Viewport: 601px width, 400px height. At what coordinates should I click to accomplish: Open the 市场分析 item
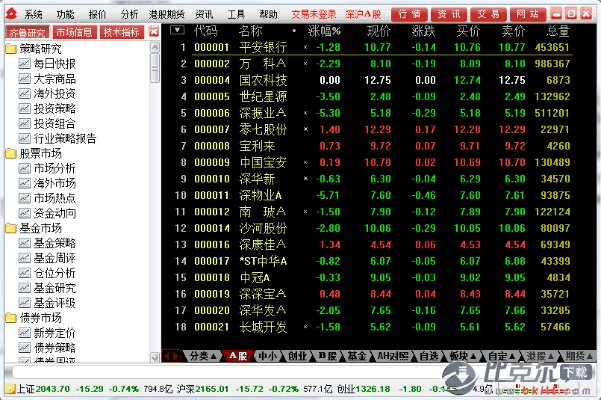click(x=47, y=169)
